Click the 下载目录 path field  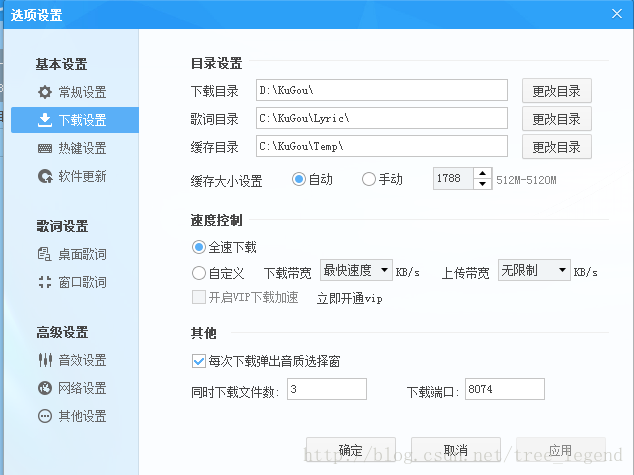382,90
